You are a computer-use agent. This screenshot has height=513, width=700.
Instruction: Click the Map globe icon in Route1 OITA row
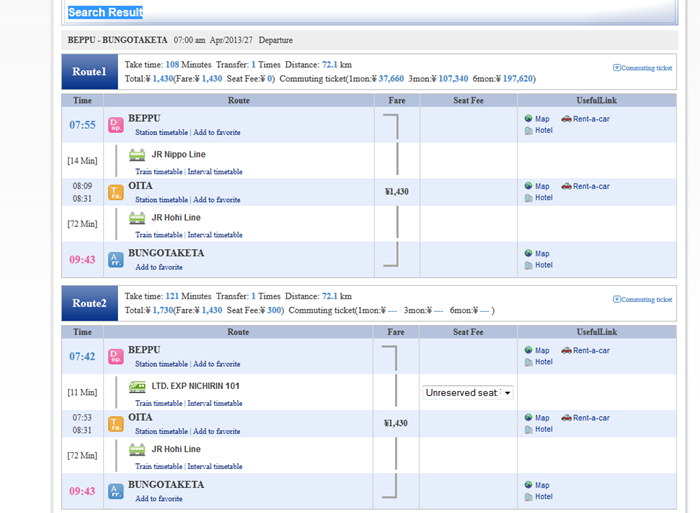click(529, 186)
